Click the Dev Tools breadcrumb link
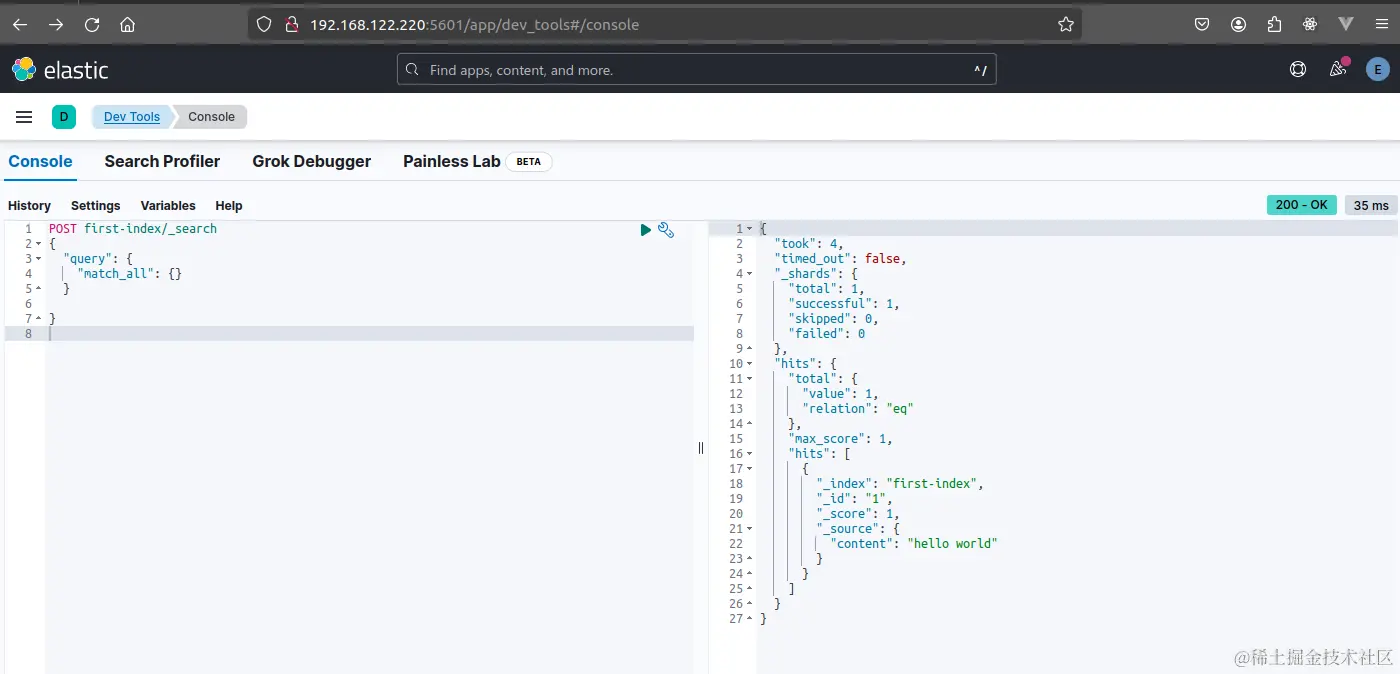 [x=132, y=117]
